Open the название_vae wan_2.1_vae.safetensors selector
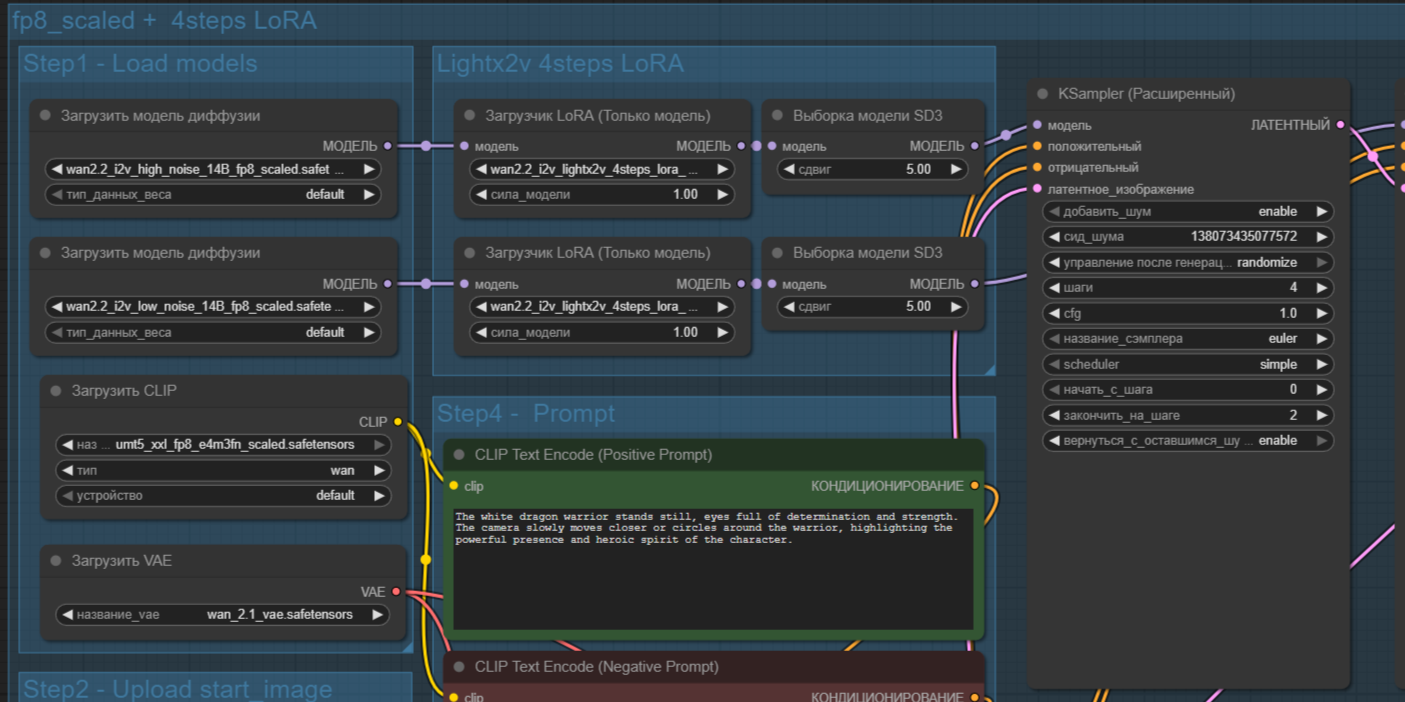This screenshot has width=1405, height=702. pyautogui.click(x=223, y=615)
